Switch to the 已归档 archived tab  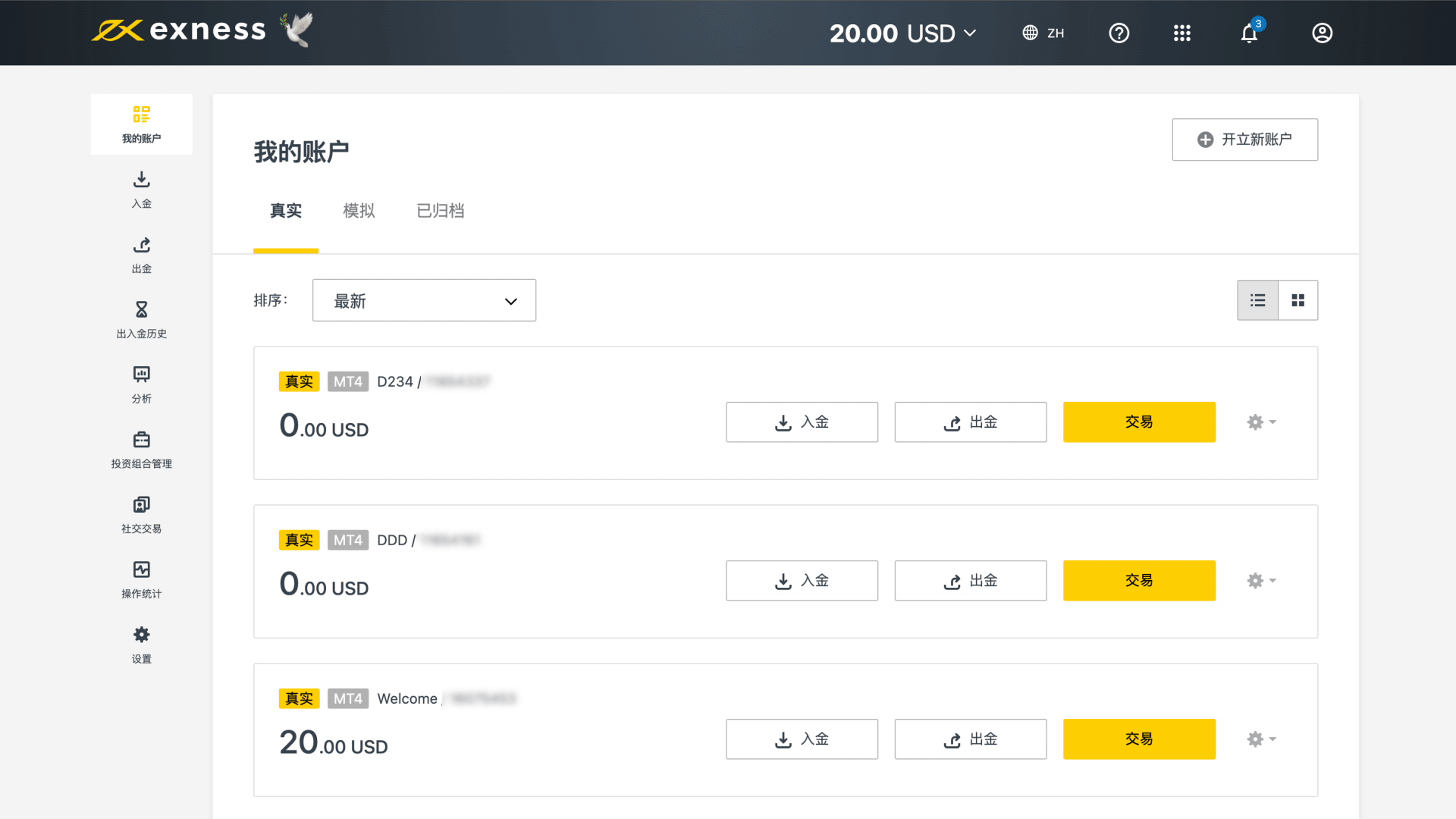(x=440, y=211)
